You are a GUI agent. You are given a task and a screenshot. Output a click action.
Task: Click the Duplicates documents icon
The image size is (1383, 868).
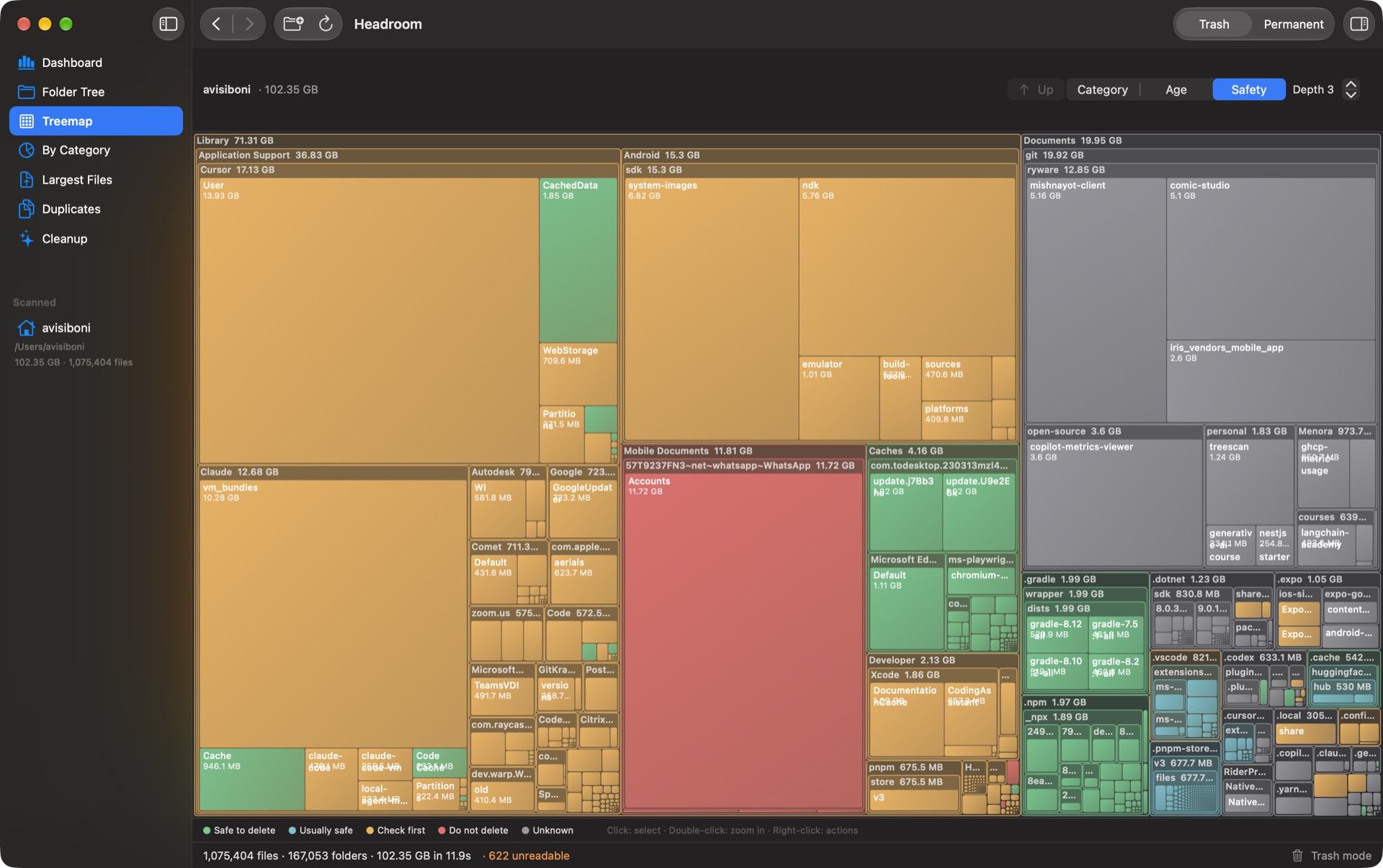click(x=27, y=209)
